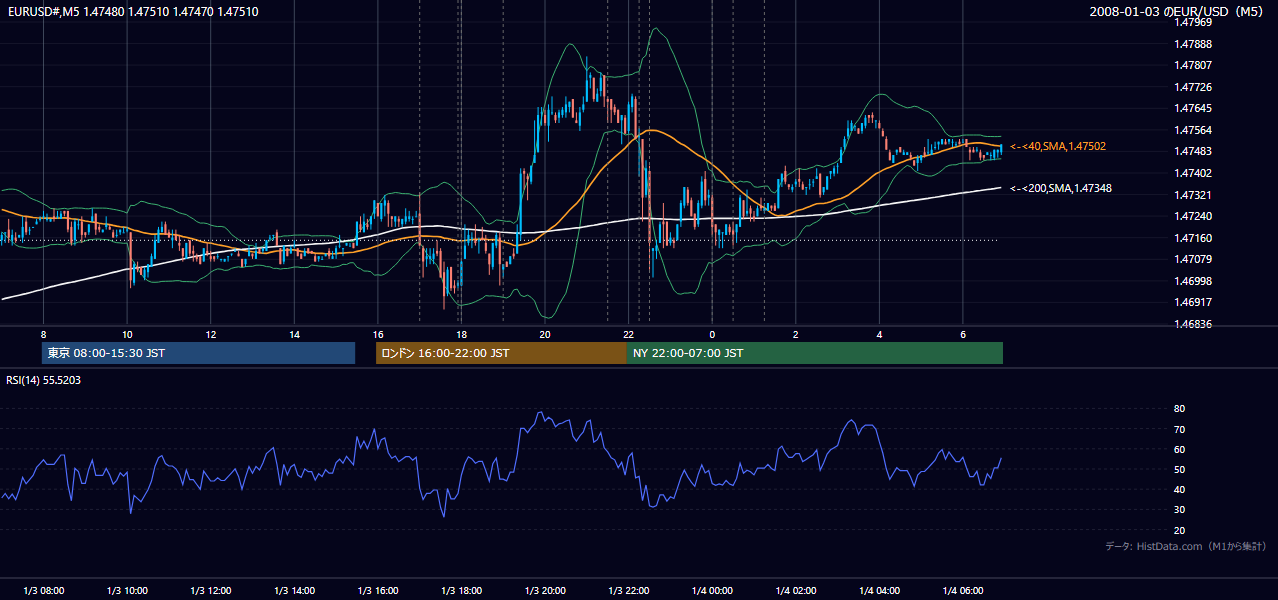Click the 1/3 18:00 time label
The image size is (1278, 600).
coord(461,591)
